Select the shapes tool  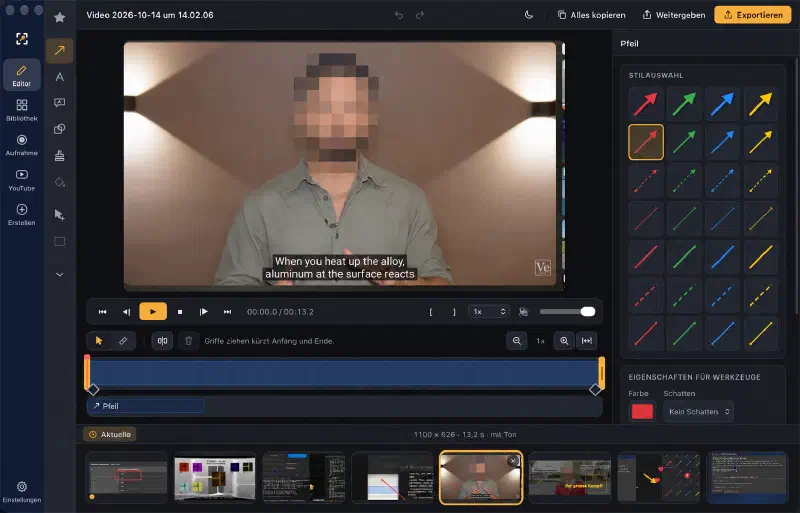point(60,129)
